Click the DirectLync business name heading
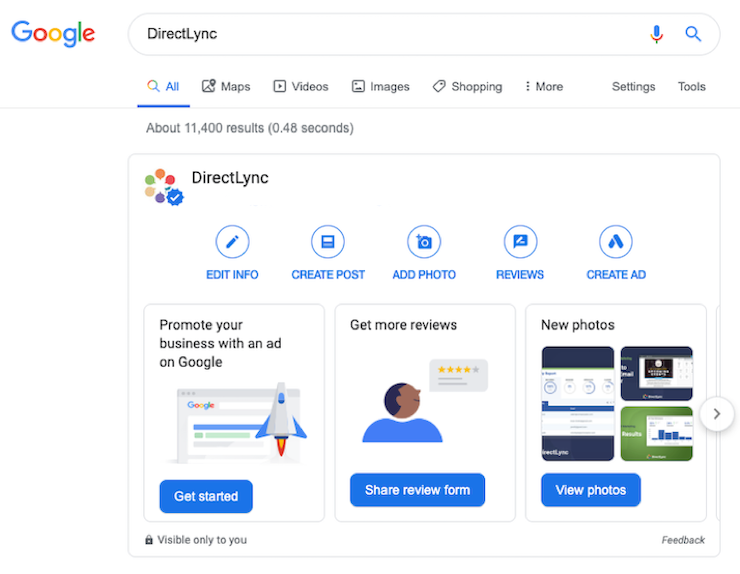Viewport: 740px width, 574px height. click(230, 177)
